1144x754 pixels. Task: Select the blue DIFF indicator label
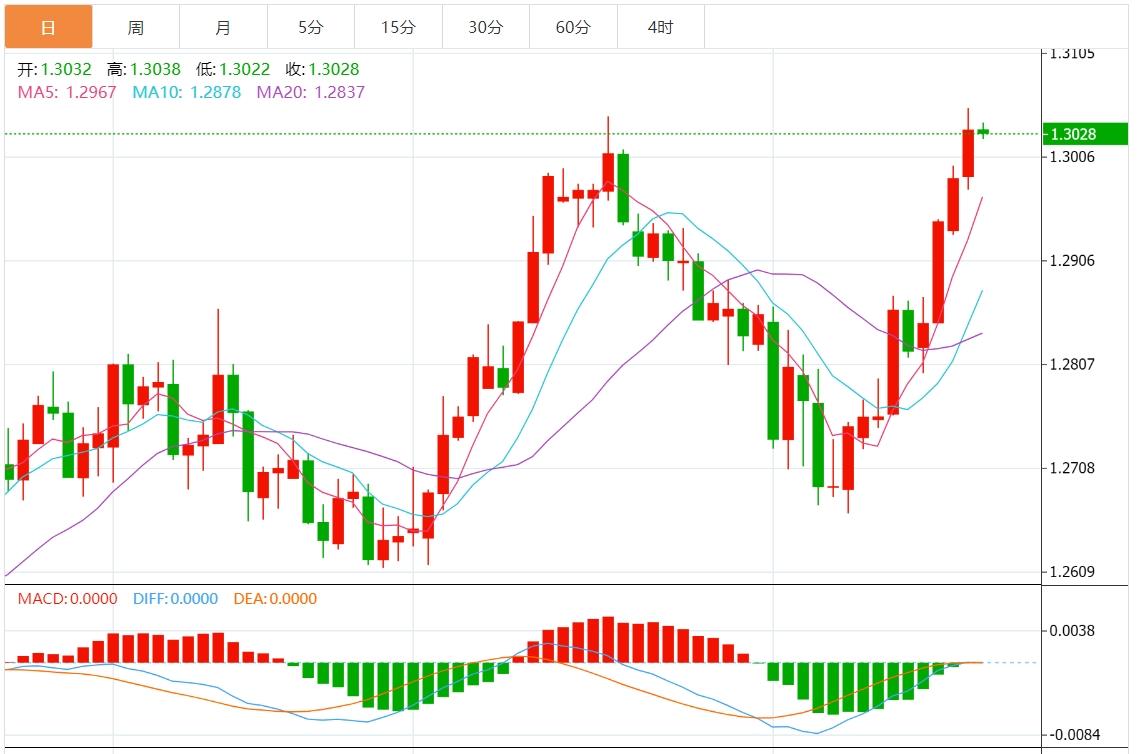[x=175, y=599]
